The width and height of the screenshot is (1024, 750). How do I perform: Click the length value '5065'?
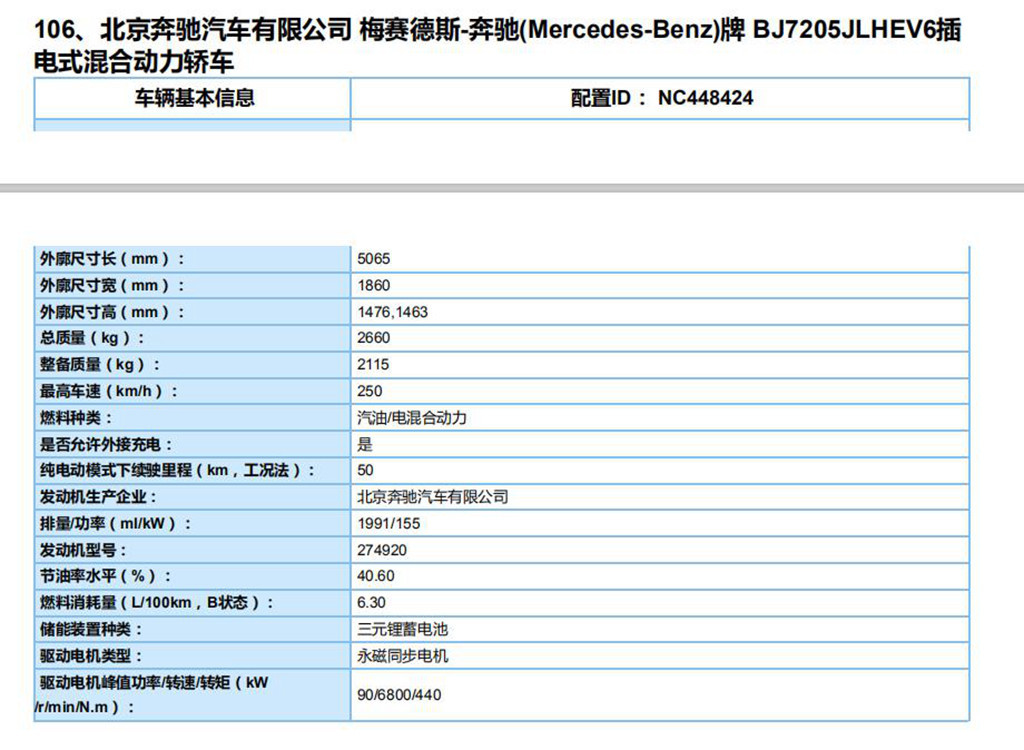374,259
